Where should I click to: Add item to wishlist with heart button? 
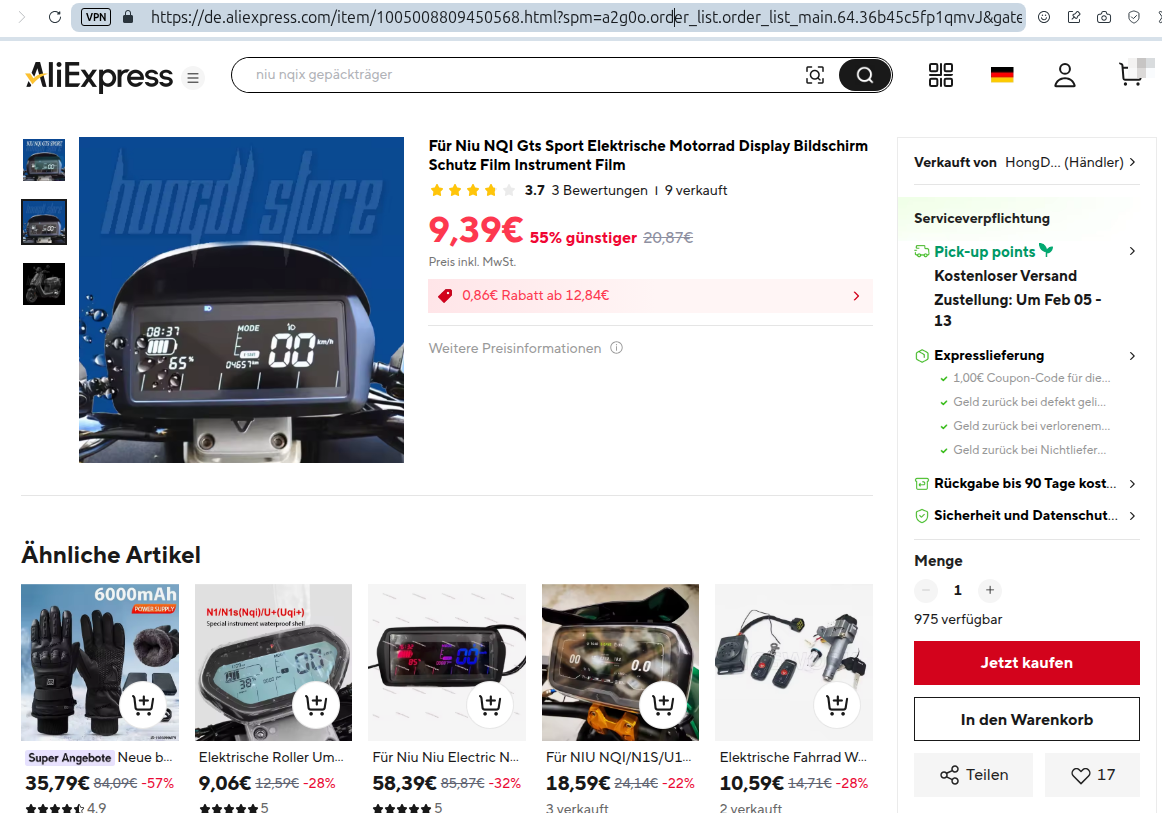pyautogui.click(x=1092, y=775)
